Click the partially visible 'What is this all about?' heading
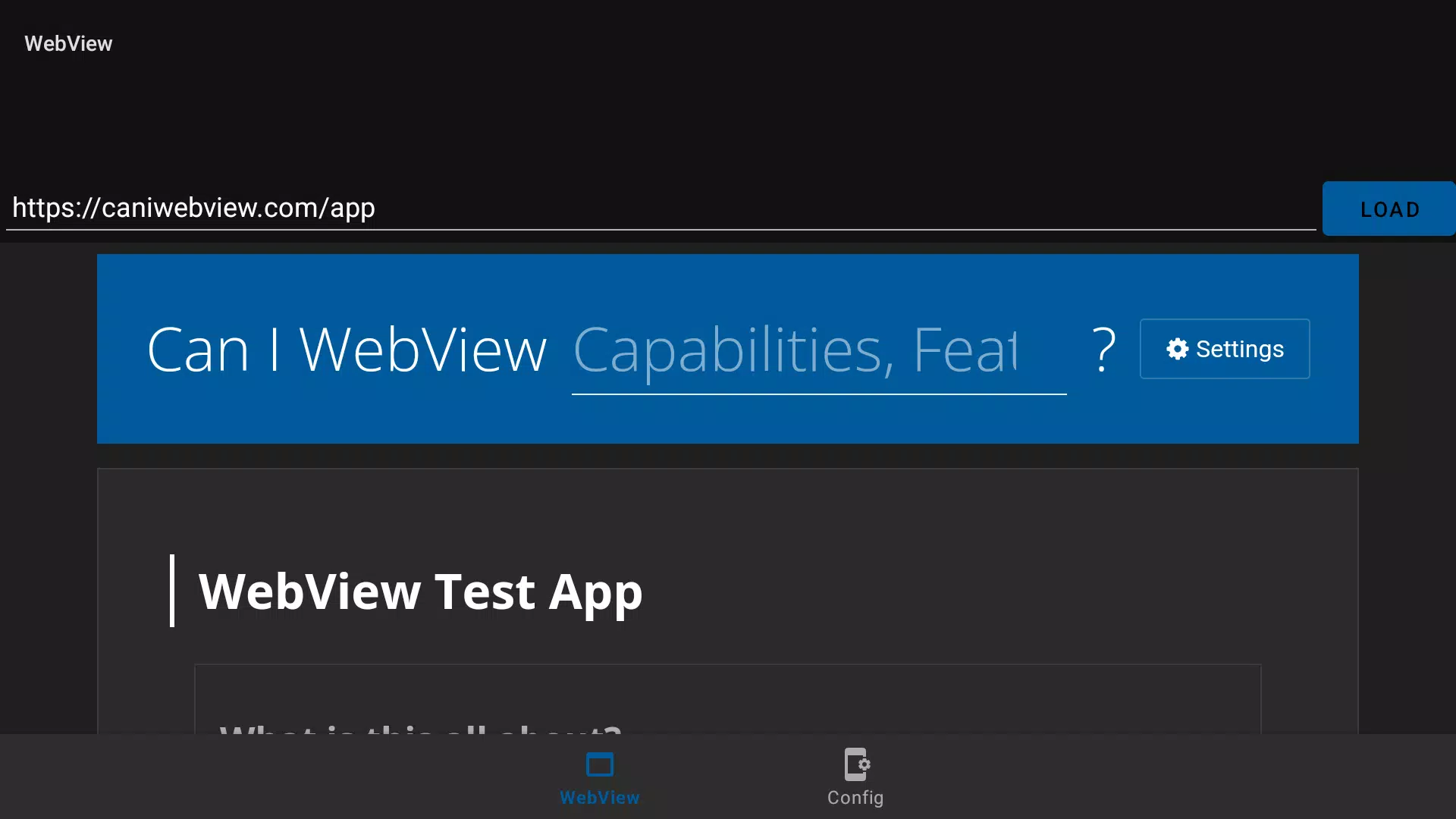Screen dimensions: 1456x819 click(420, 729)
